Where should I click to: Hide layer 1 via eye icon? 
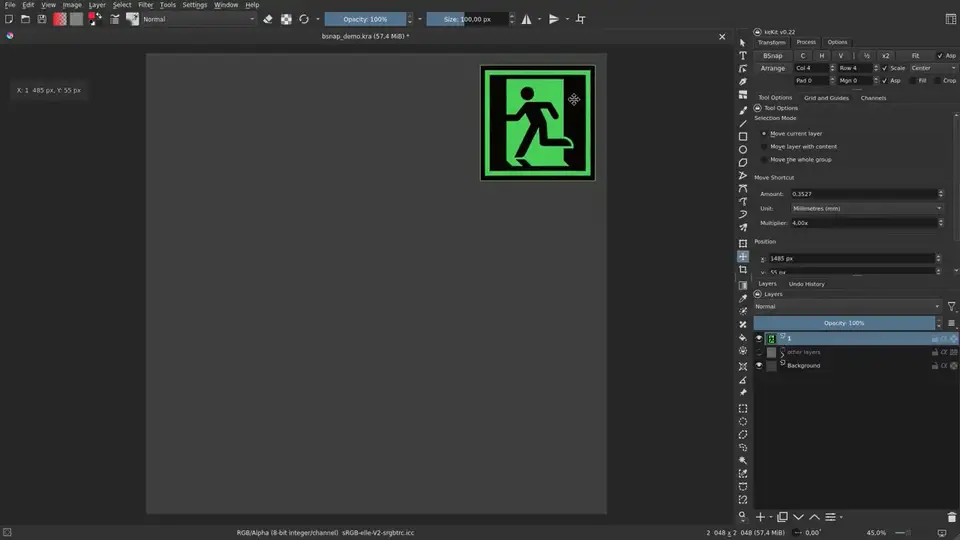(x=759, y=339)
